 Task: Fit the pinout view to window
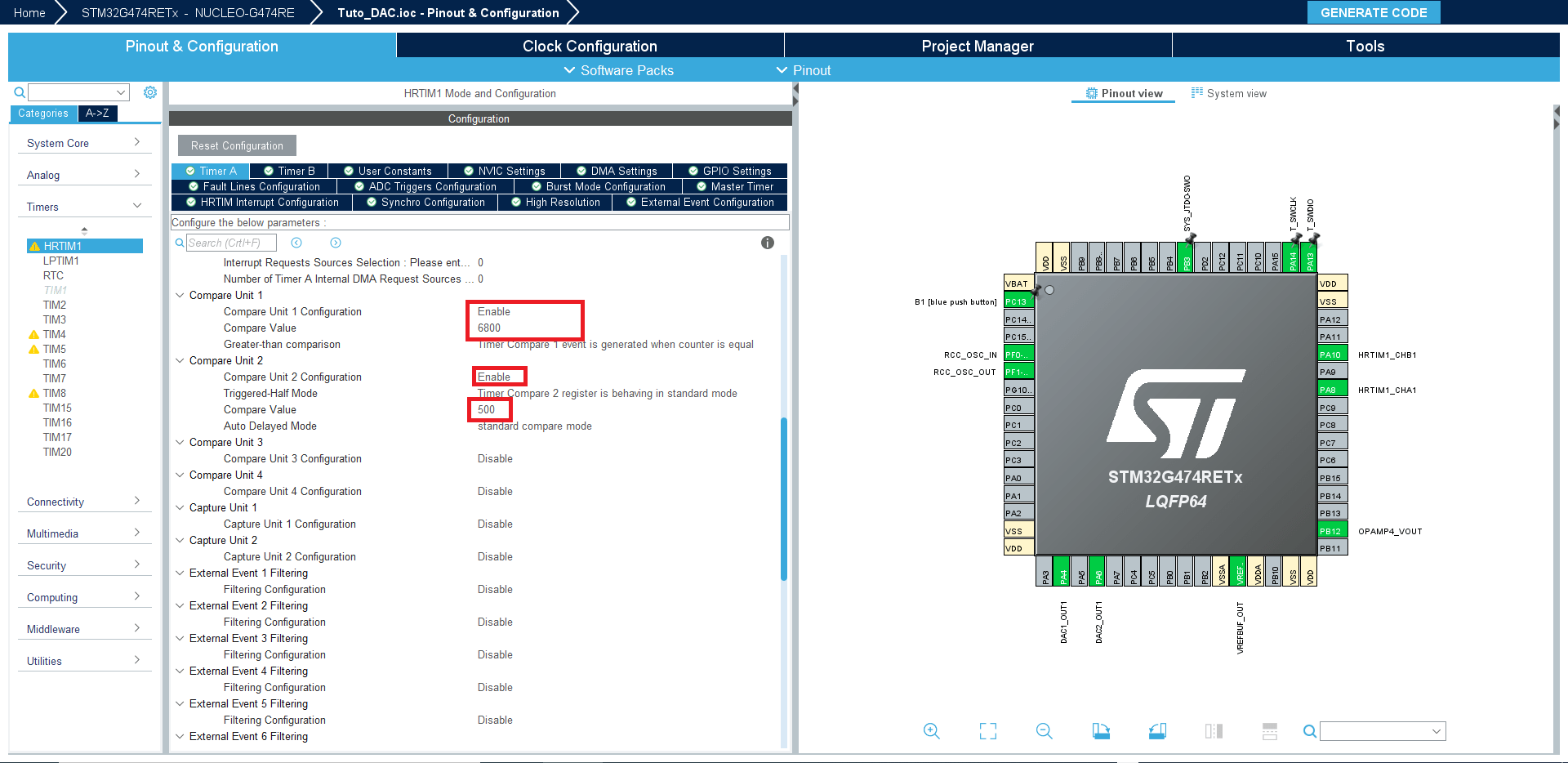[x=988, y=731]
